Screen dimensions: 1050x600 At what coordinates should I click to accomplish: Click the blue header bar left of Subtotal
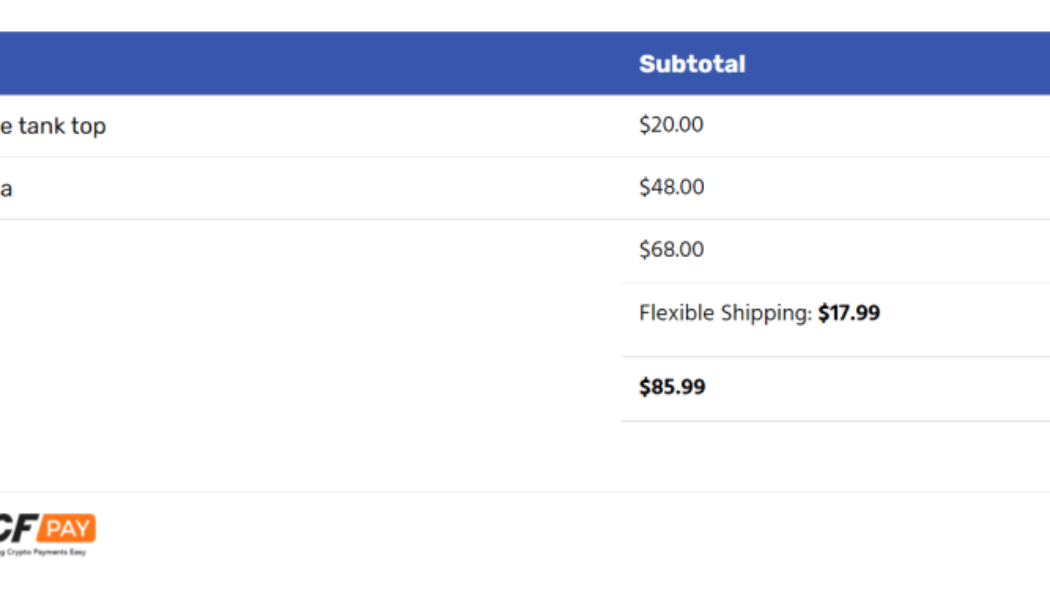click(300, 64)
